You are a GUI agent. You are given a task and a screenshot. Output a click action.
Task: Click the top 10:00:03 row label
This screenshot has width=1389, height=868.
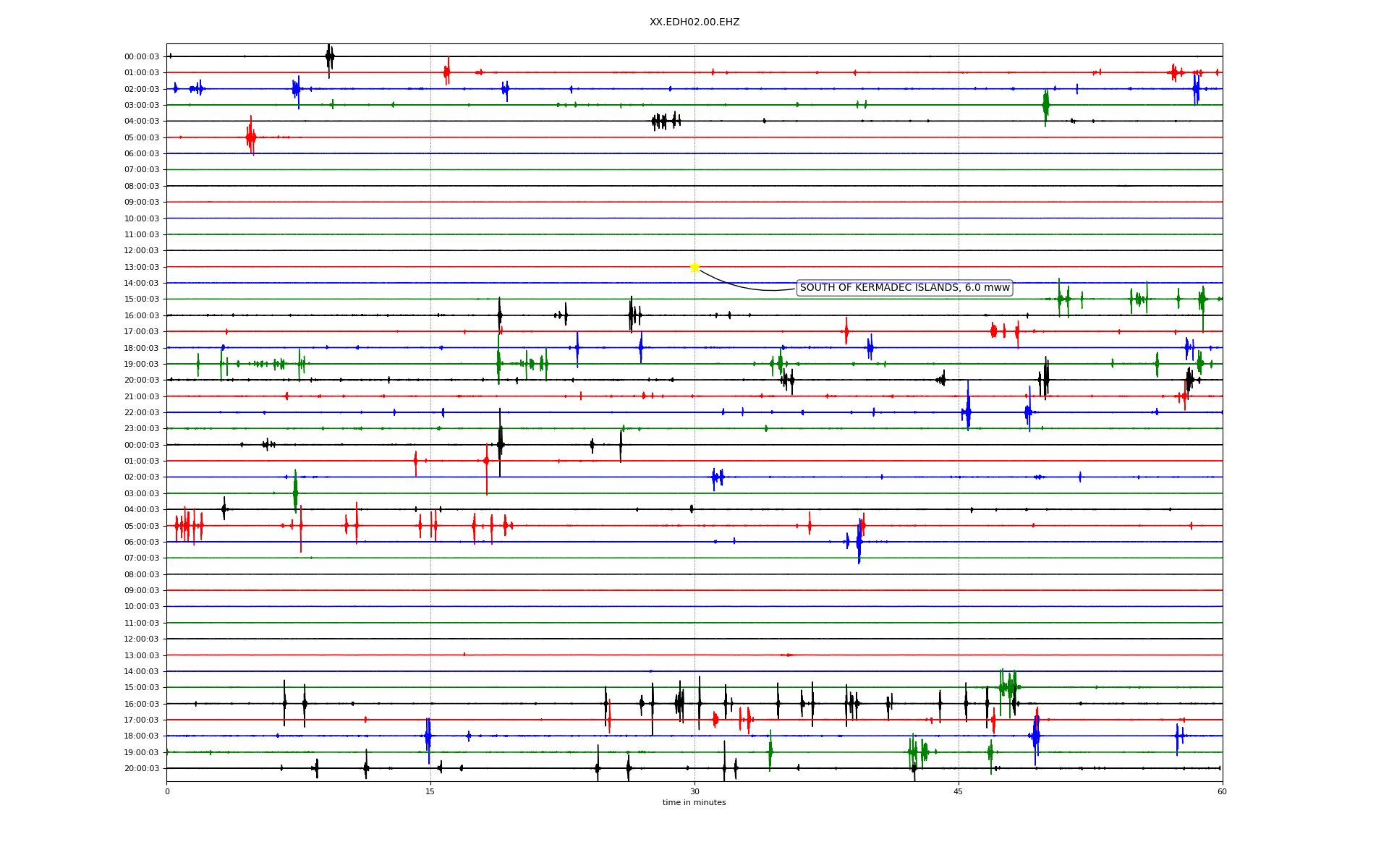pyautogui.click(x=142, y=218)
